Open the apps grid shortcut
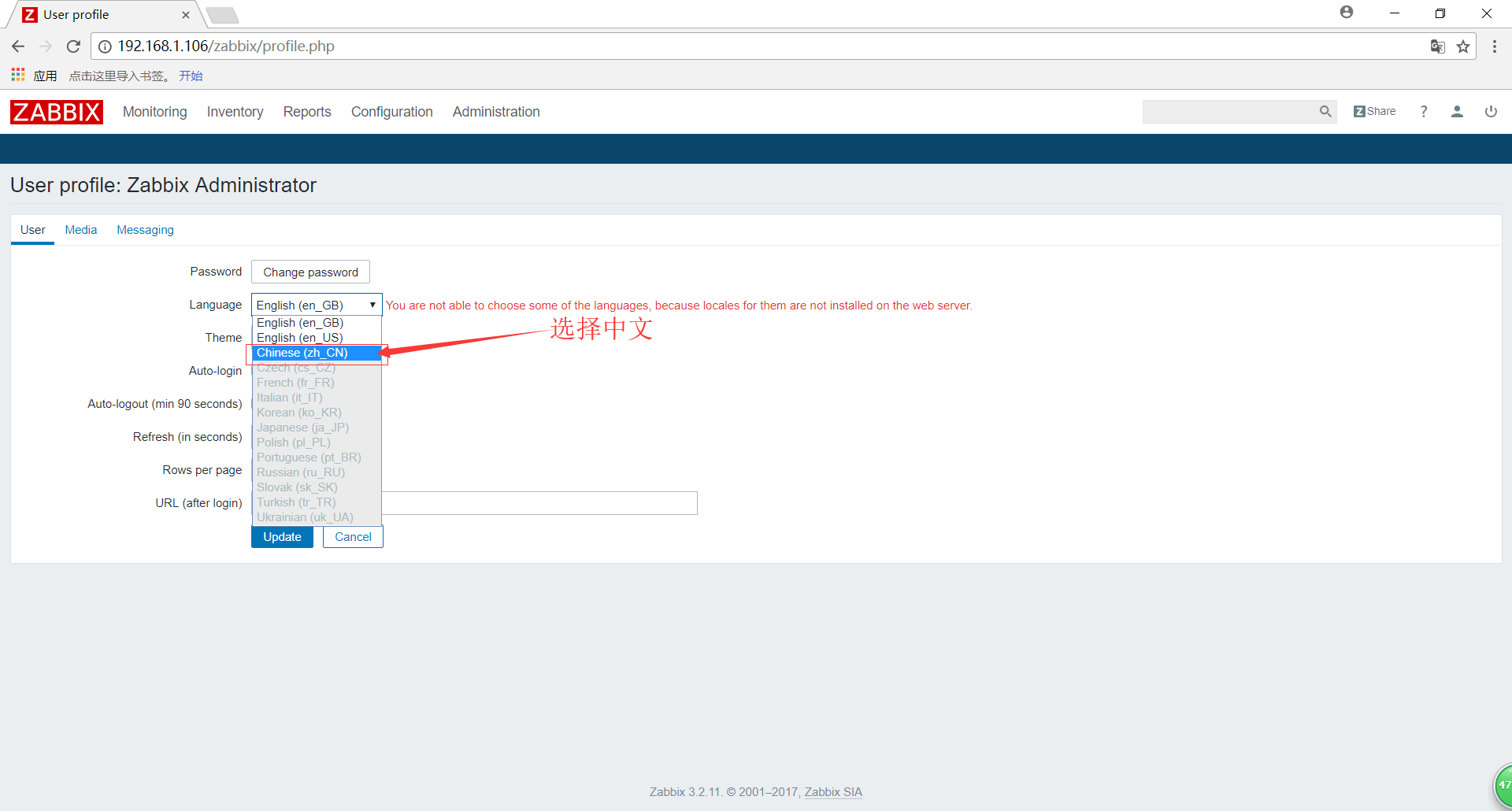This screenshot has height=811, width=1512. pos(18,75)
